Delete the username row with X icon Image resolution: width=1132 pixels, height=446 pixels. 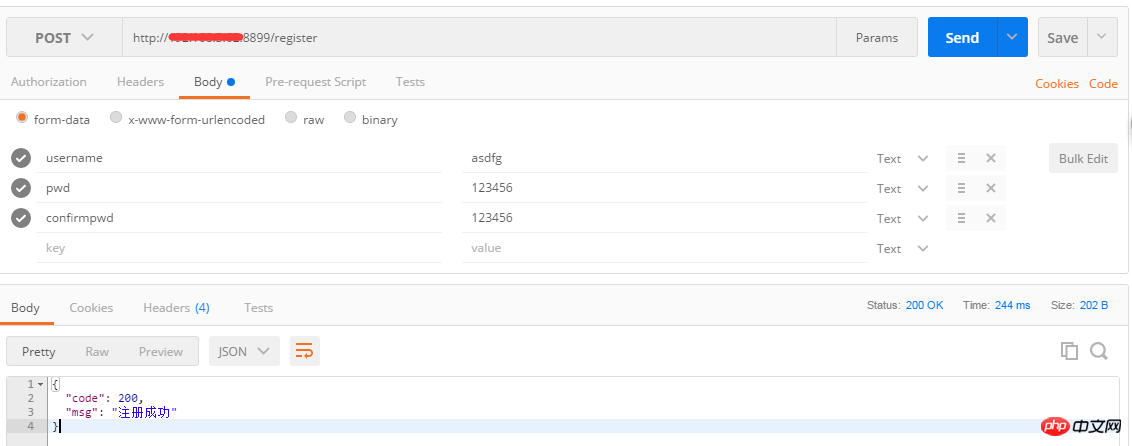coord(990,158)
